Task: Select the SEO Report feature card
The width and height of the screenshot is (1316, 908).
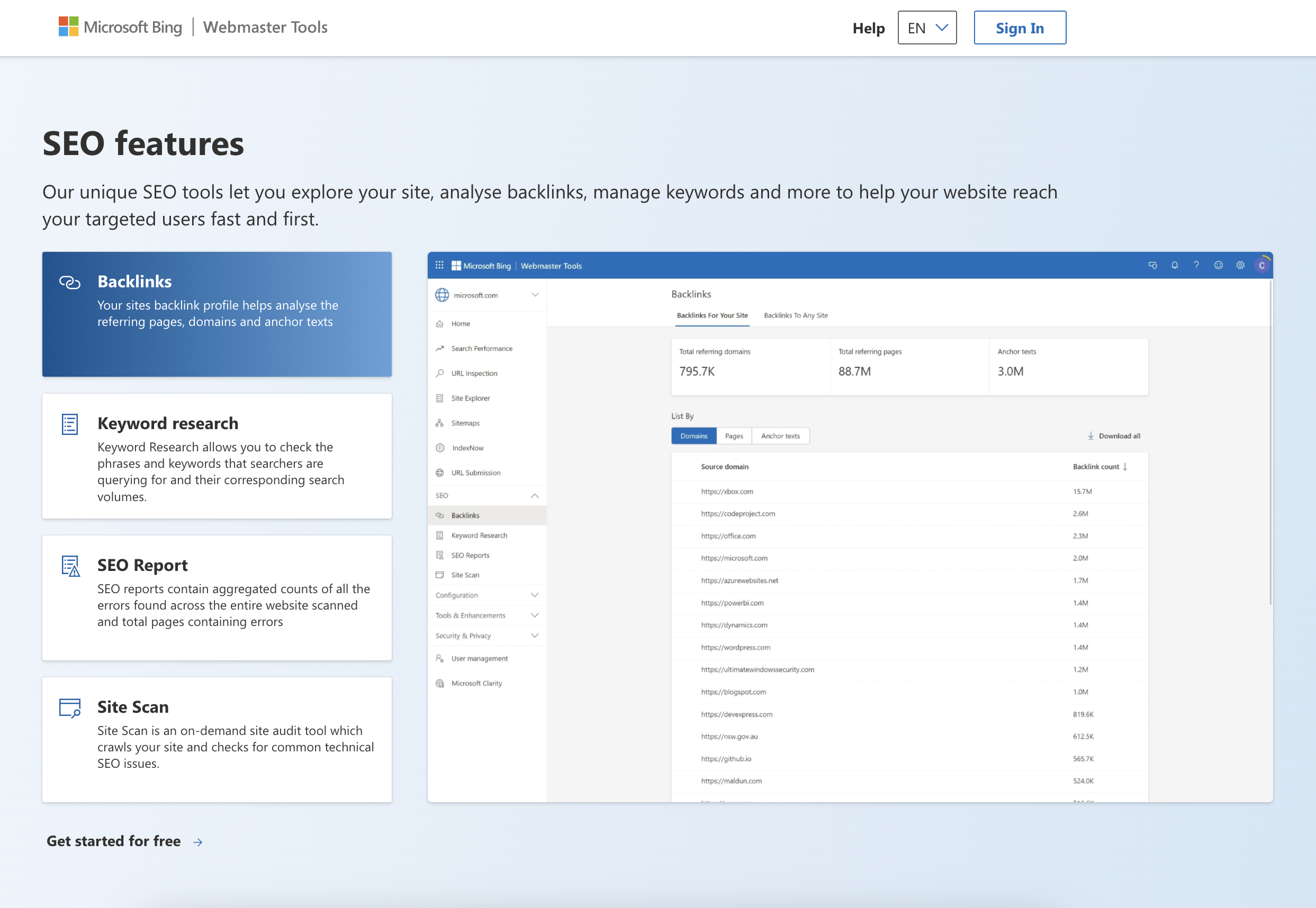Action: click(x=217, y=597)
